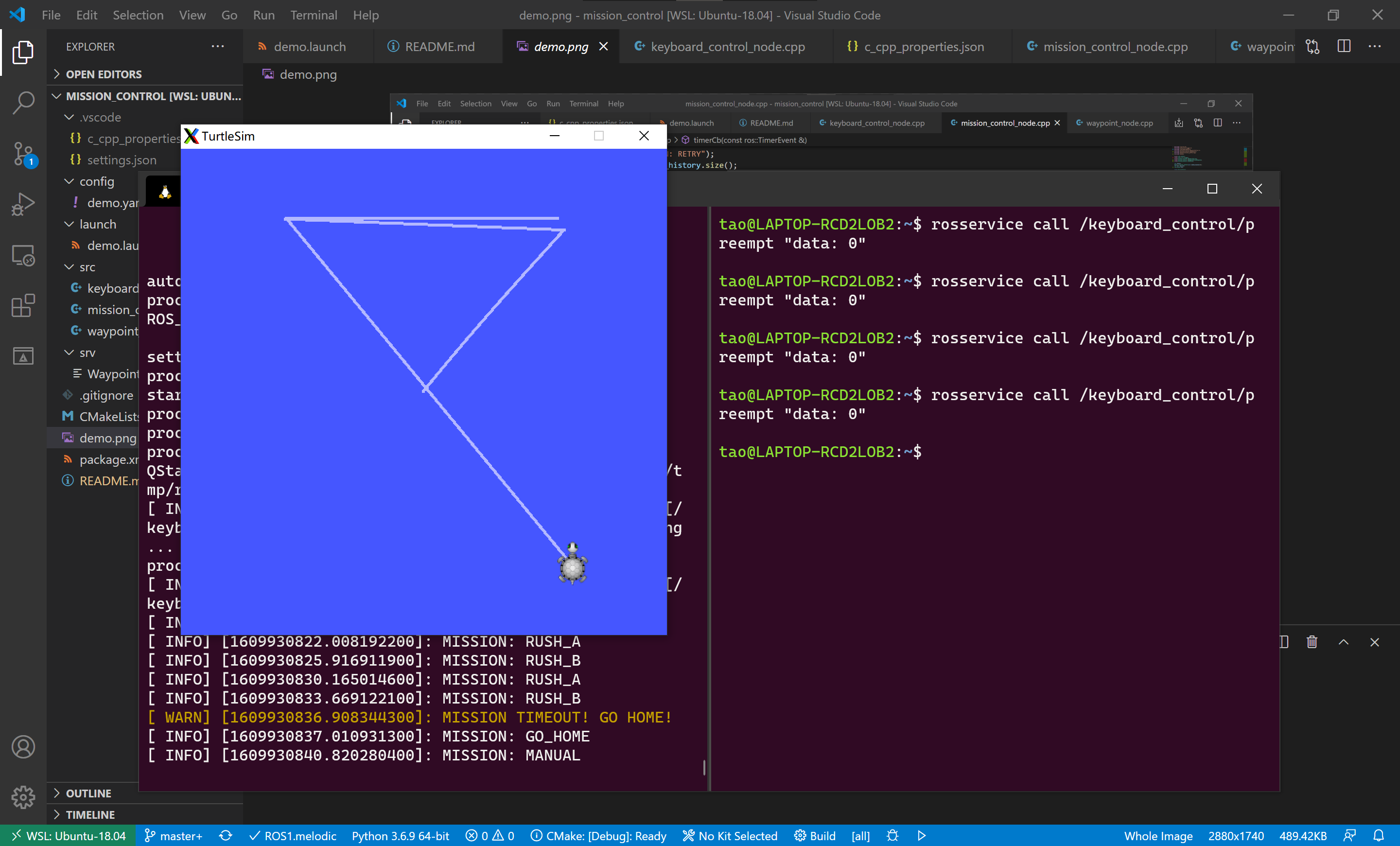Expand the OPEN EDITORS section
Viewport: 1400px width, 846px height.
point(145,74)
